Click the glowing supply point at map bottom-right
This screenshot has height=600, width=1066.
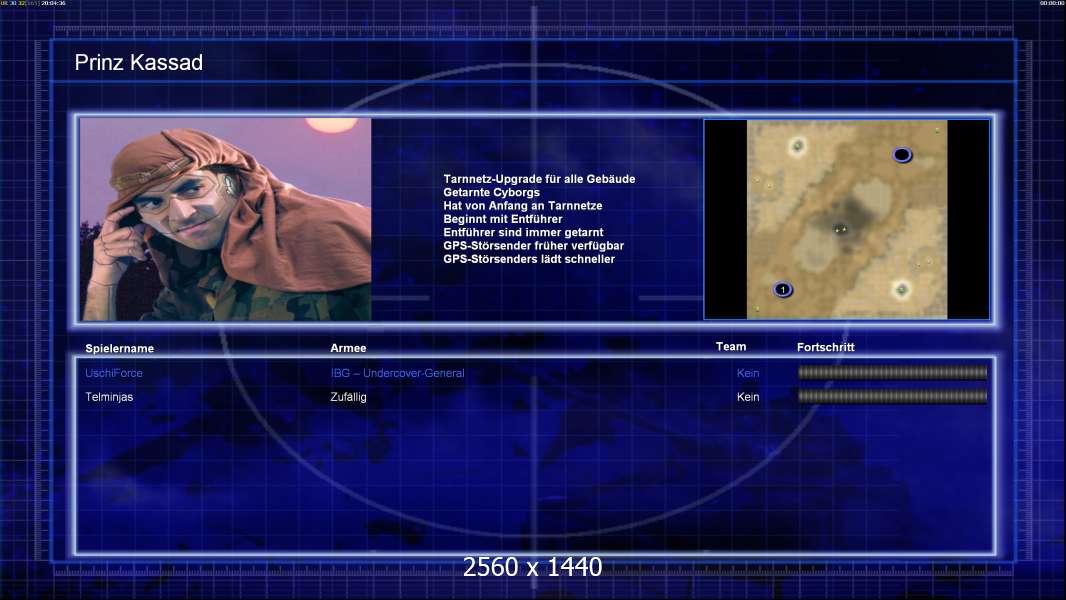901,290
